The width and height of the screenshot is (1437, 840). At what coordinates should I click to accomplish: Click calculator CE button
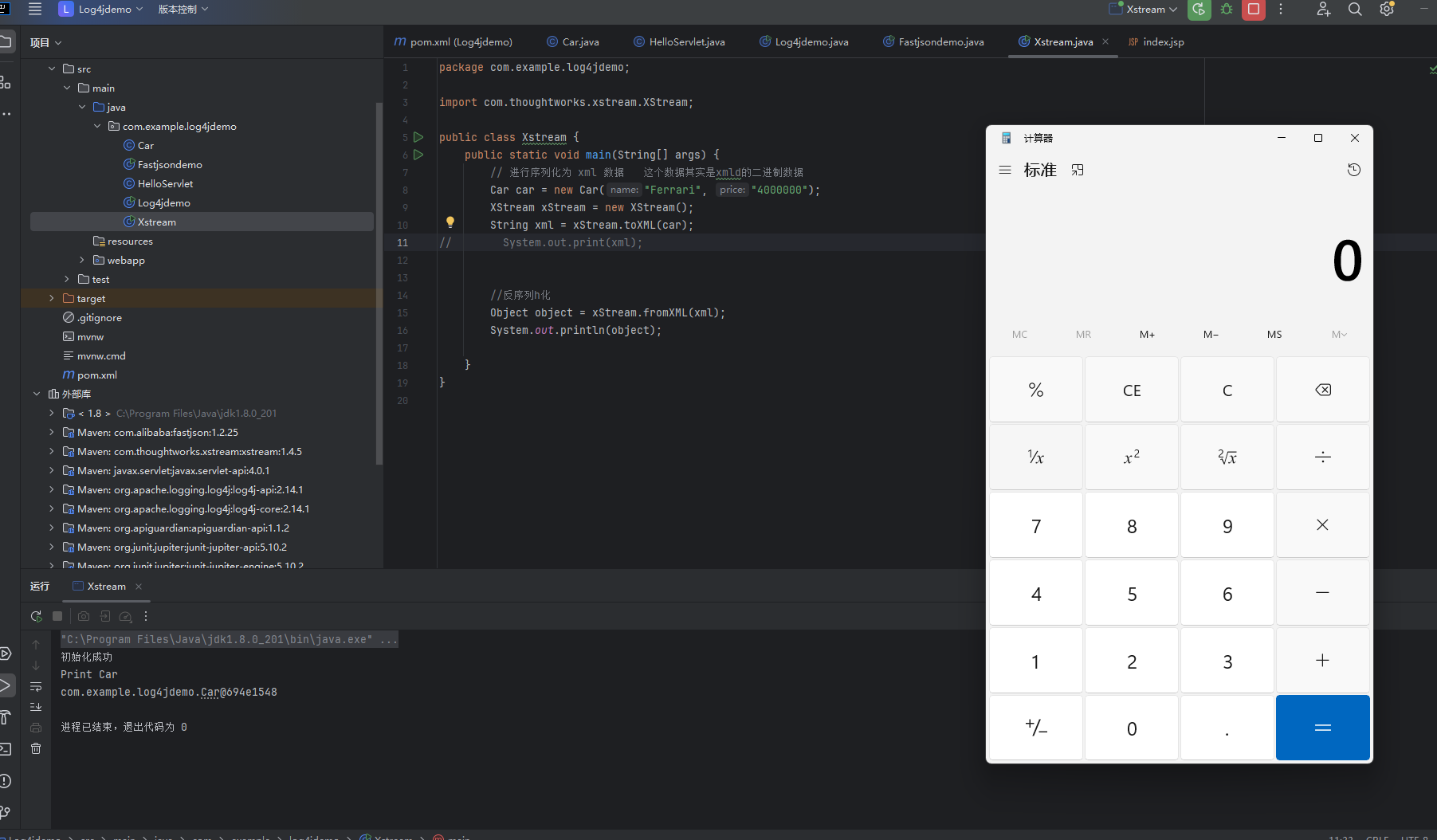pyautogui.click(x=1132, y=390)
